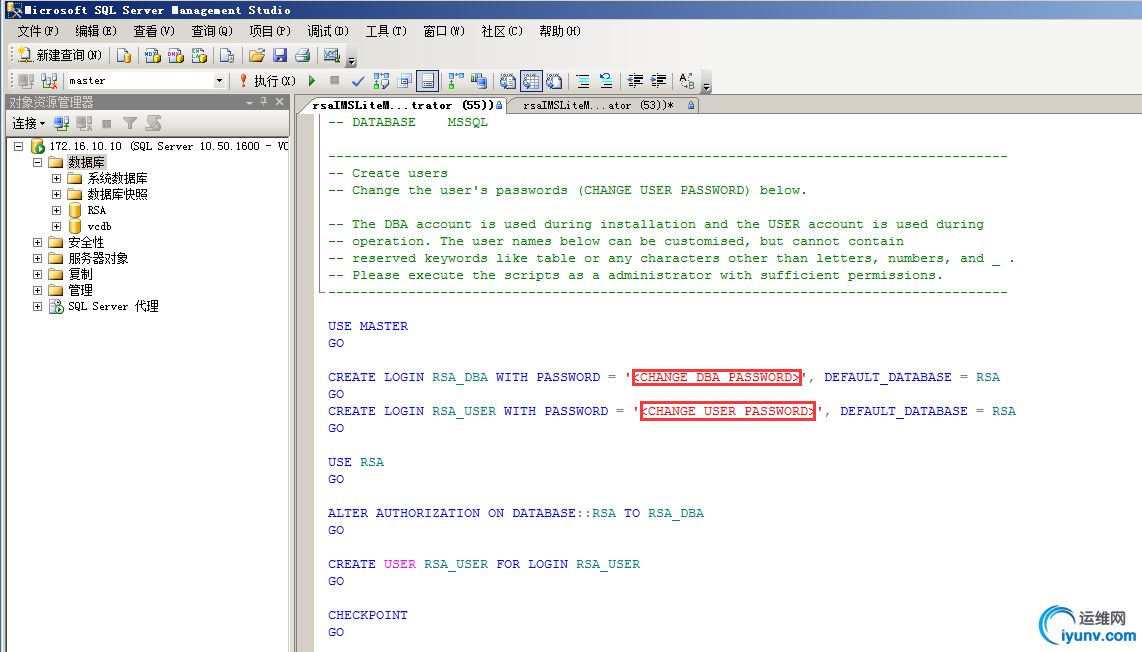Viewport: 1142px width, 652px height.
Task: Open the Community (社区) menu
Action: click(x=502, y=31)
